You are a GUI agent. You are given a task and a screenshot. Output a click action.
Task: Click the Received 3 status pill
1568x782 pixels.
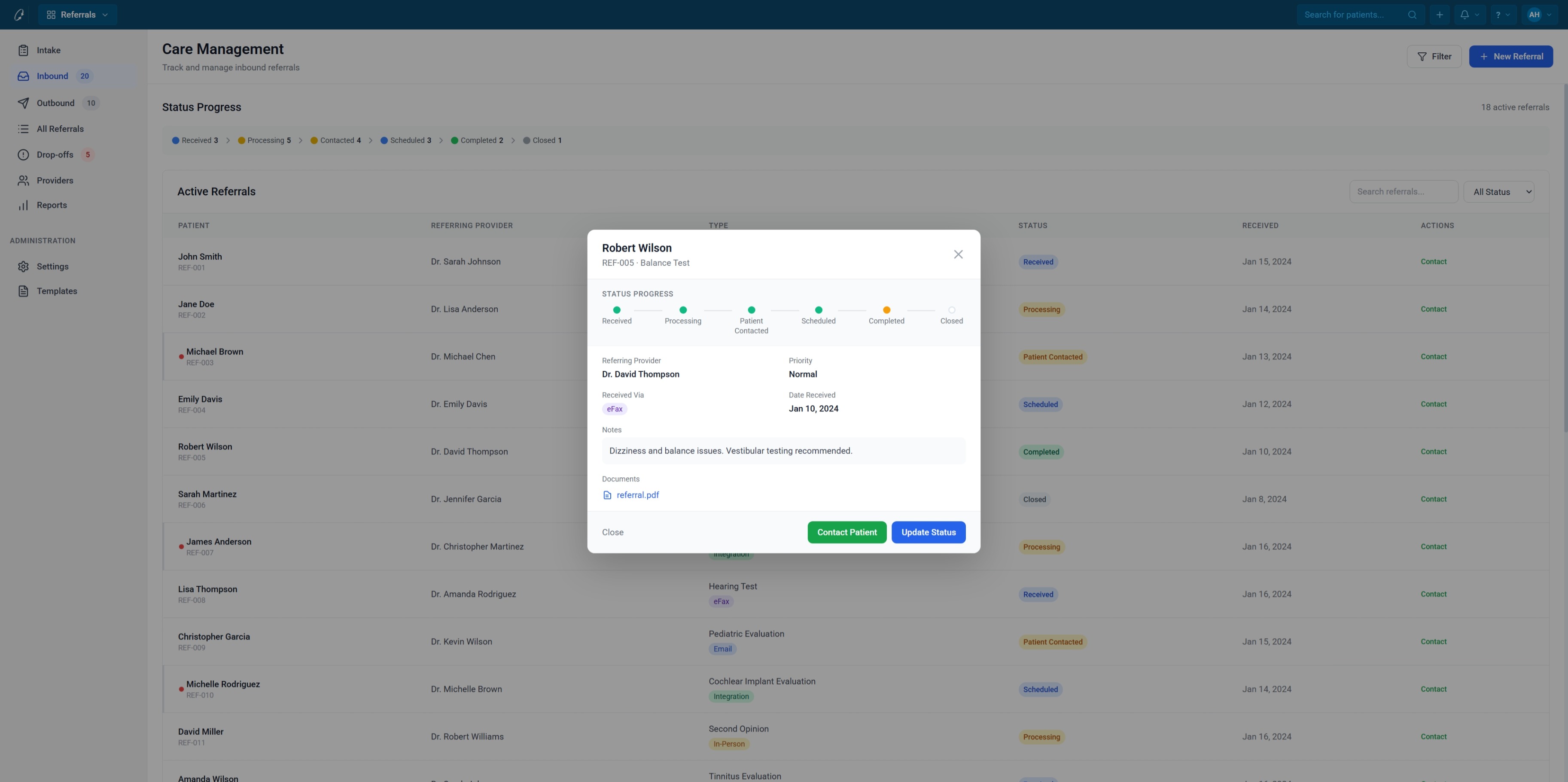195,140
